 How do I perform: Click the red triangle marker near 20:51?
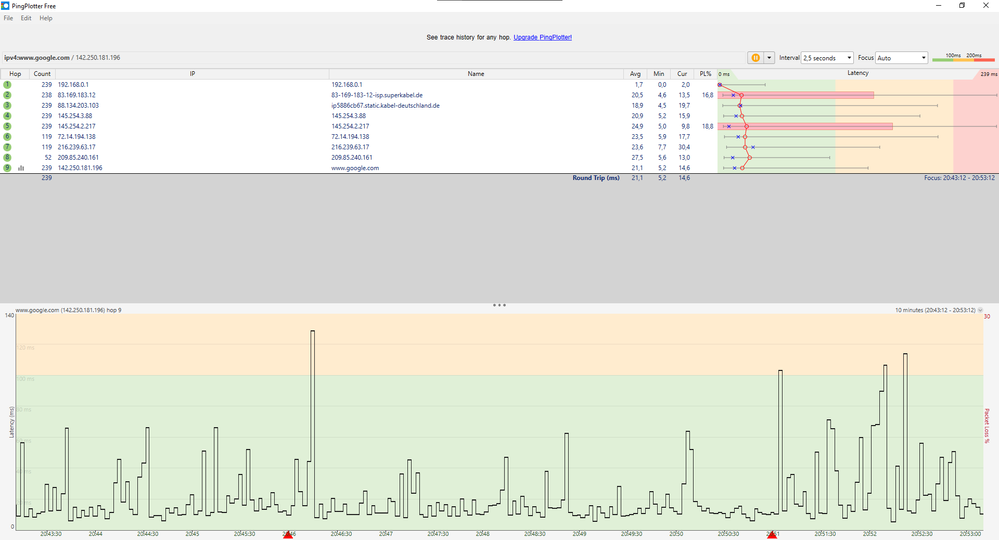coord(772,534)
